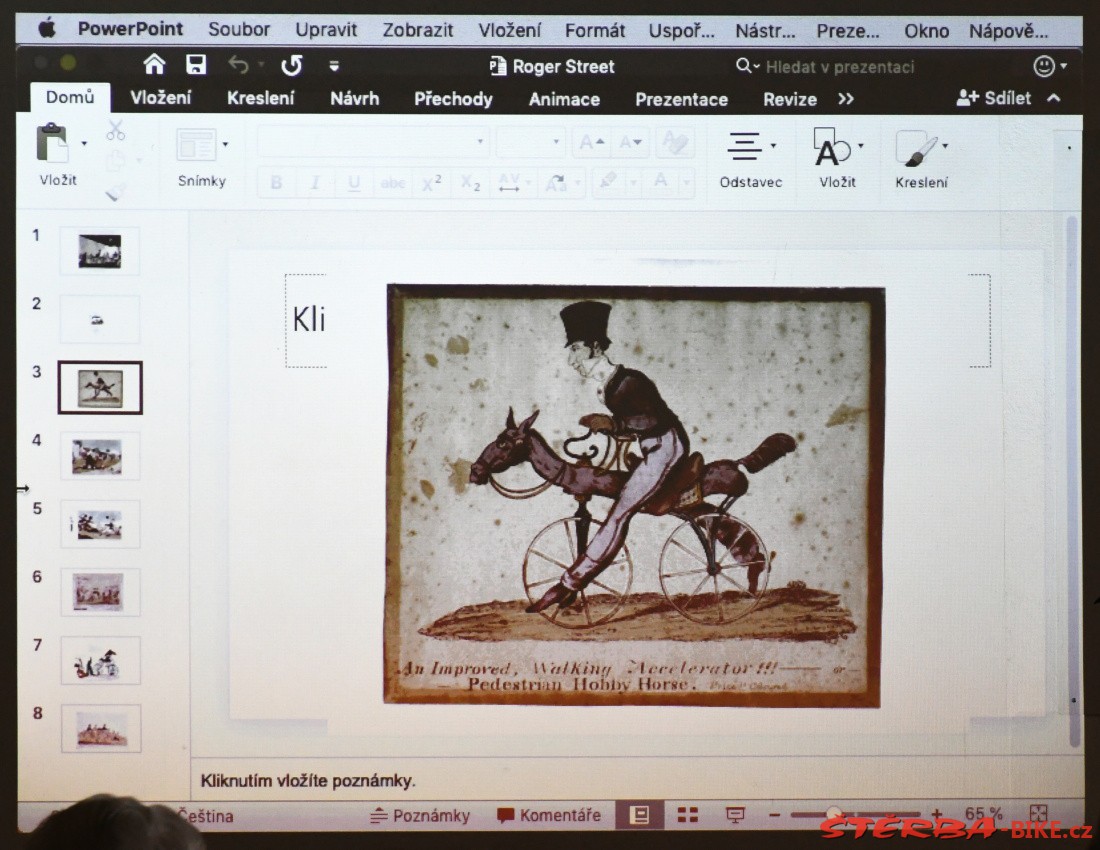The width and height of the screenshot is (1100, 850).
Task: Click the decrease font size icon
Action: click(630, 143)
